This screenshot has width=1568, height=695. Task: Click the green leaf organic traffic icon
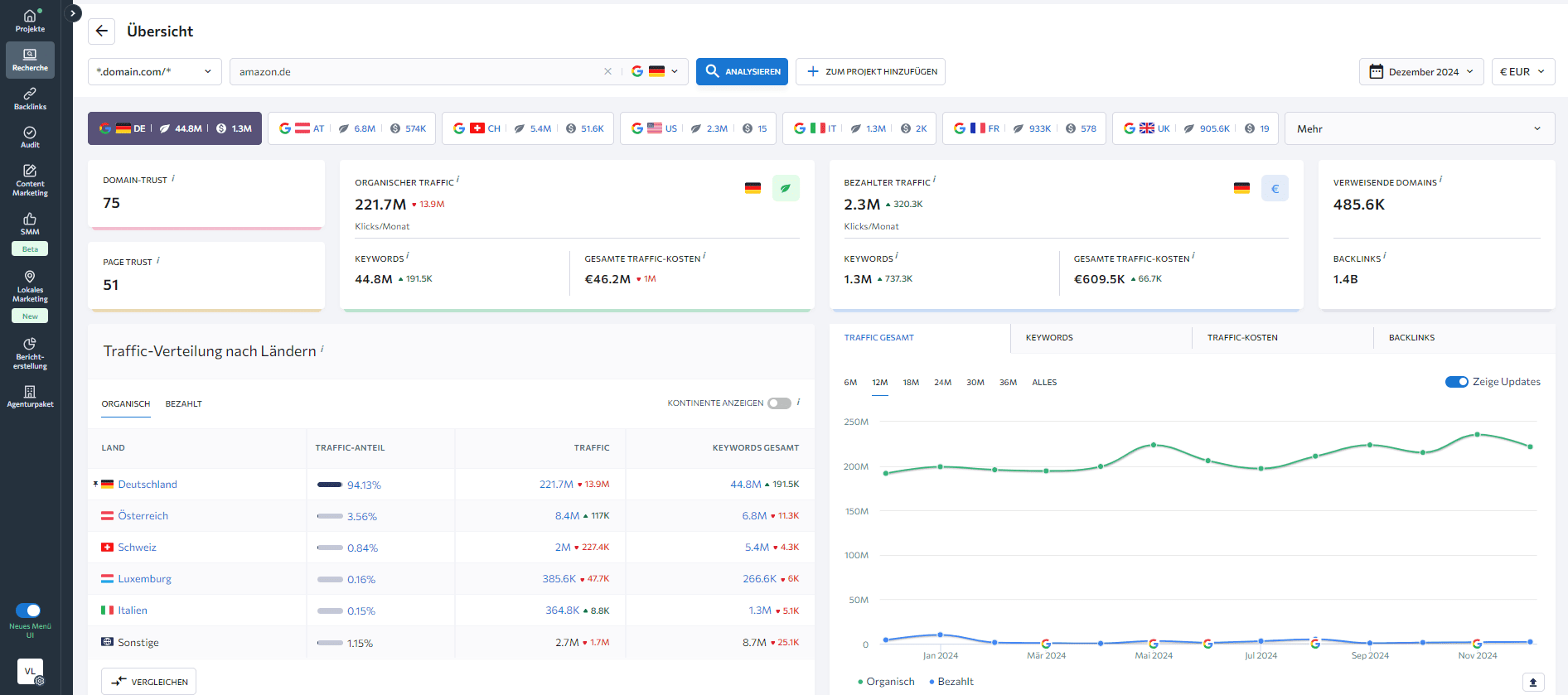(786, 188)
